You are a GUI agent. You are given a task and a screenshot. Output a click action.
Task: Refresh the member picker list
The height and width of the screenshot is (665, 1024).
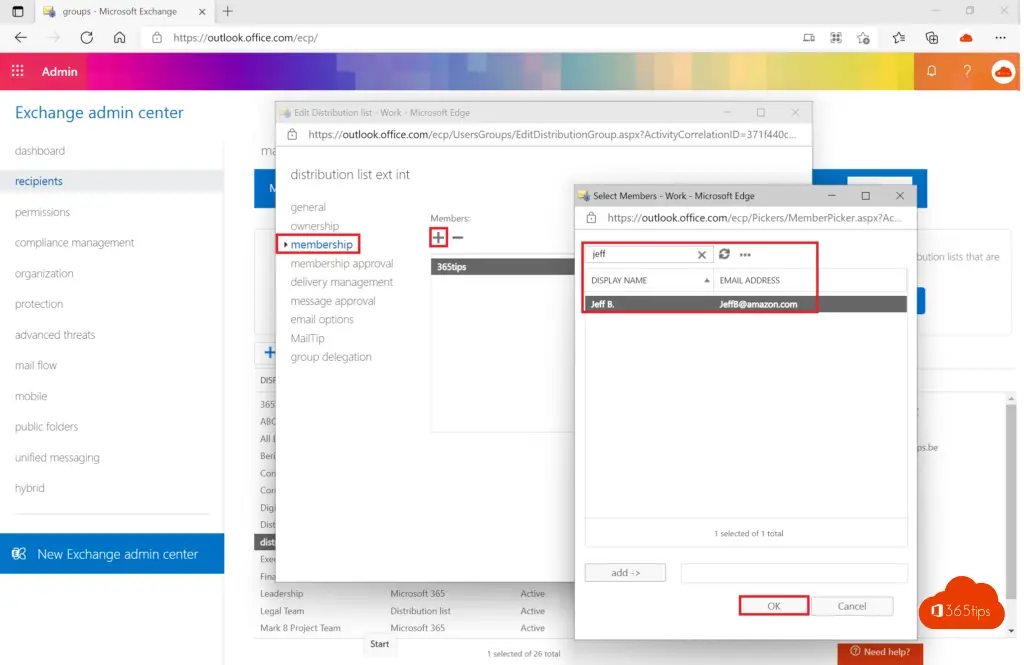[725, 255]
